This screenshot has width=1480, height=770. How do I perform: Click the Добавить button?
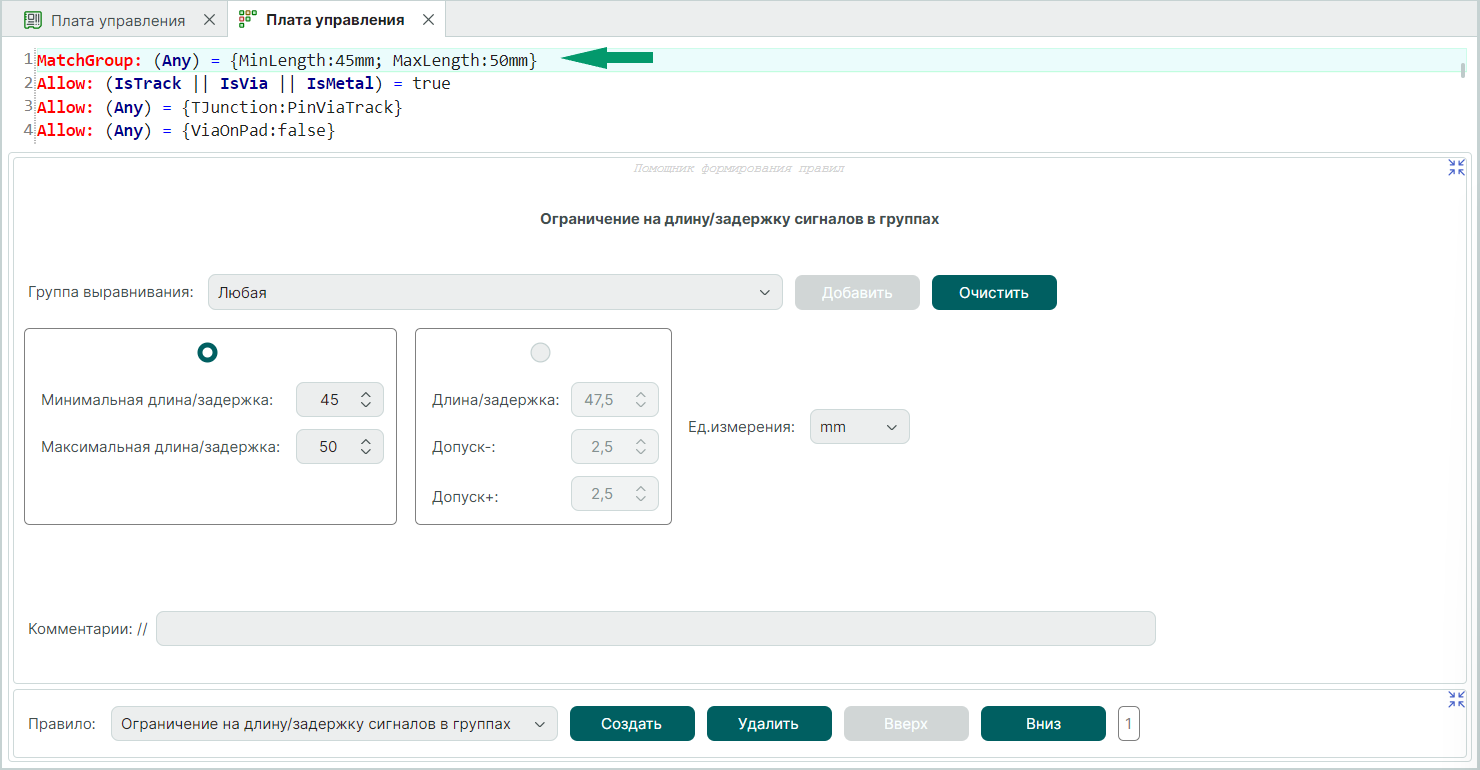[857, 293]
